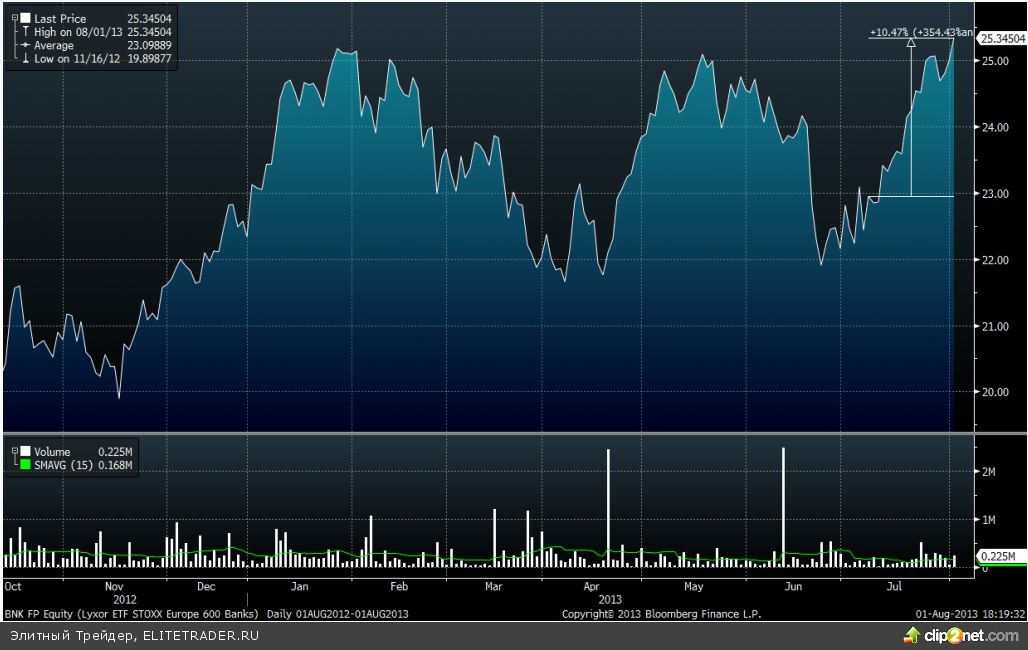Select the Average line marker icon
This screenshot has width=1028, height=650.
(x=24, y=46)
